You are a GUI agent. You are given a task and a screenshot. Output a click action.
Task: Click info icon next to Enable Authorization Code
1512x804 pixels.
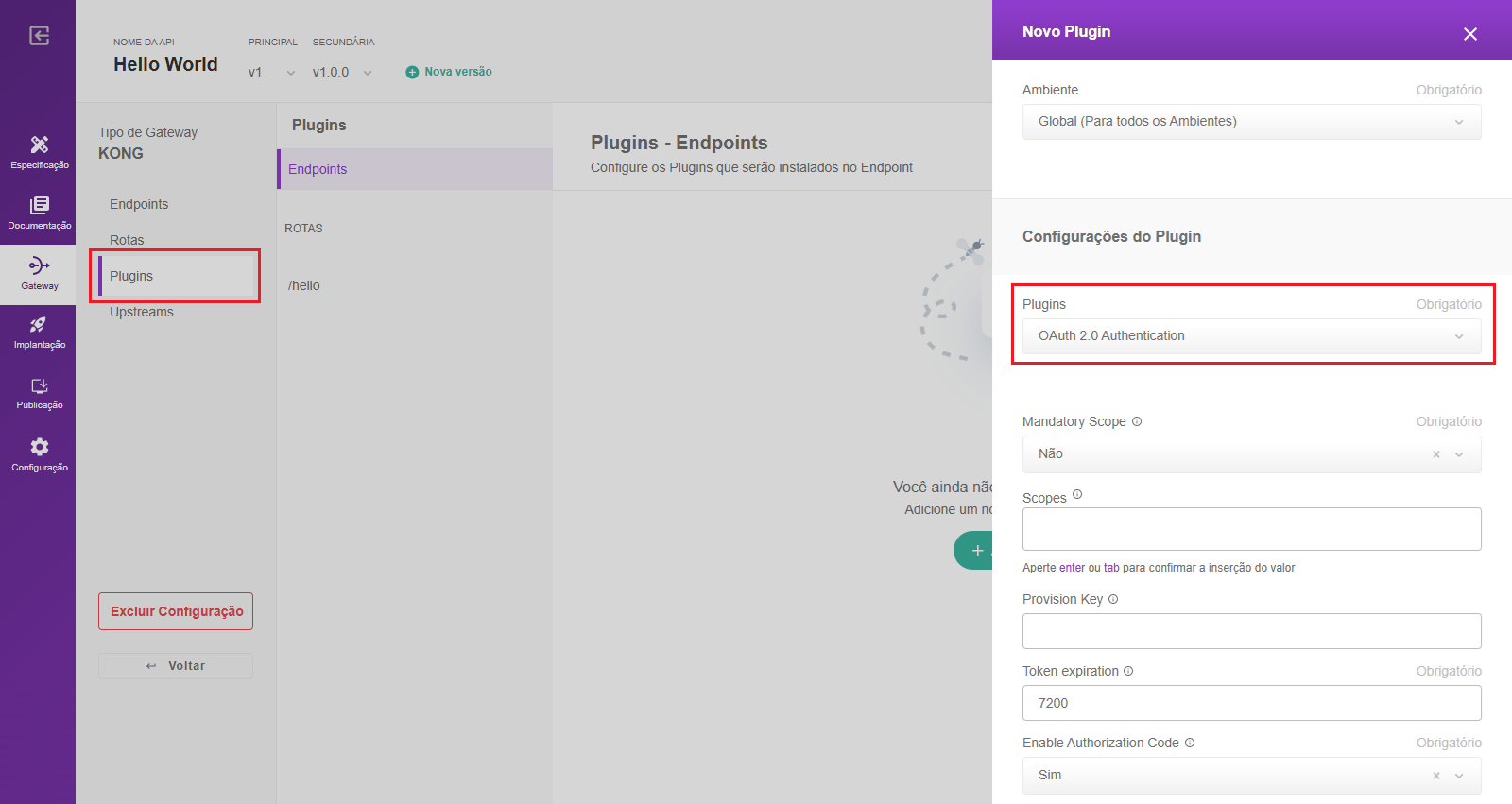[1190, 743]
